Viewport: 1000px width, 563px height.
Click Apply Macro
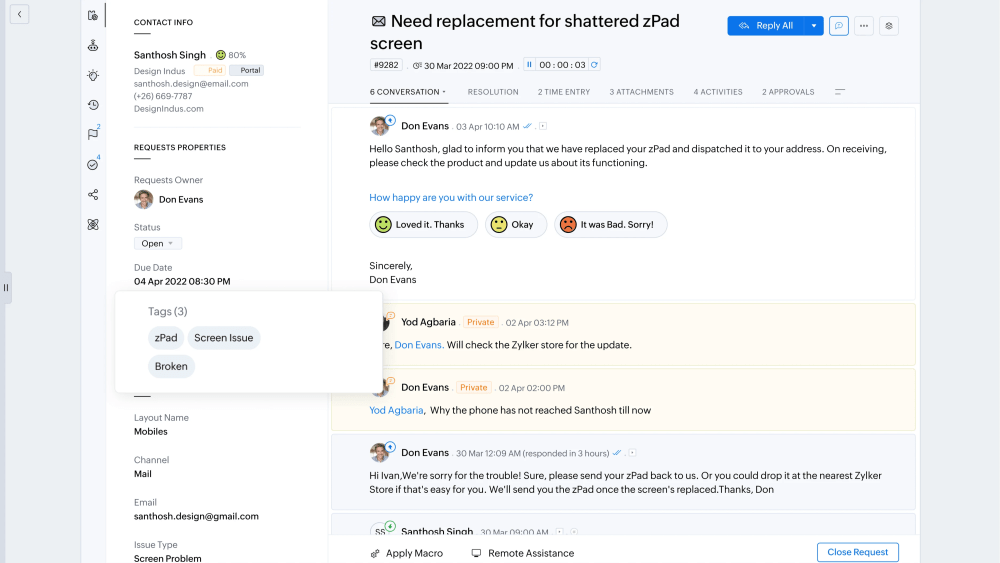(x=407, y=553)
